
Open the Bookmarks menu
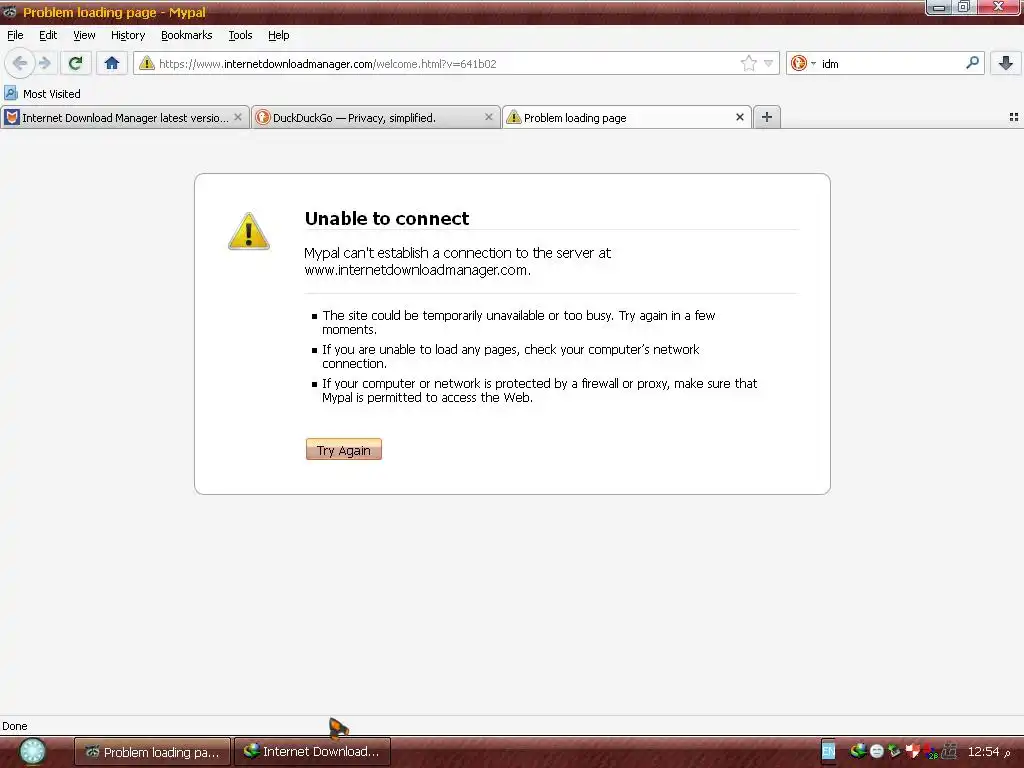click(x=187, y=35)
